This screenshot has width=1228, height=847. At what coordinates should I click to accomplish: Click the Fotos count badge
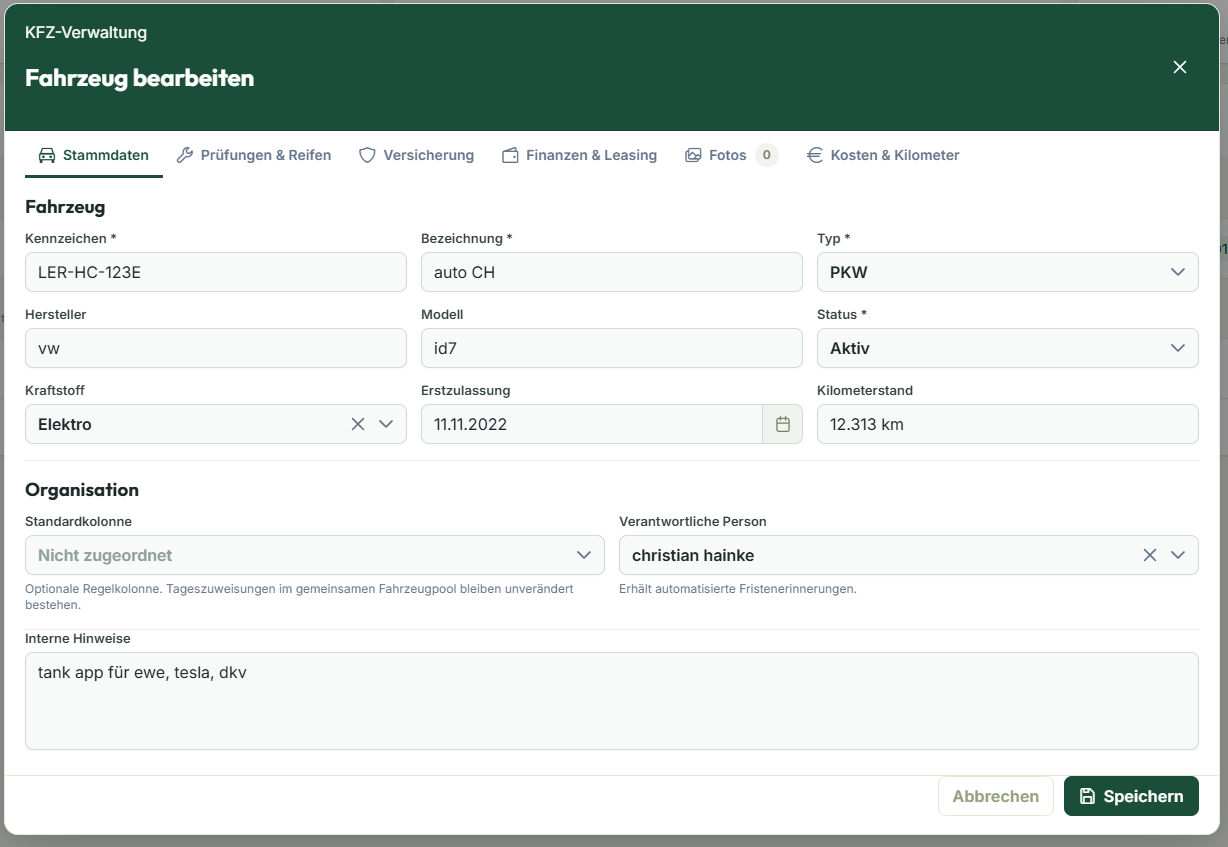pos(767,155)
